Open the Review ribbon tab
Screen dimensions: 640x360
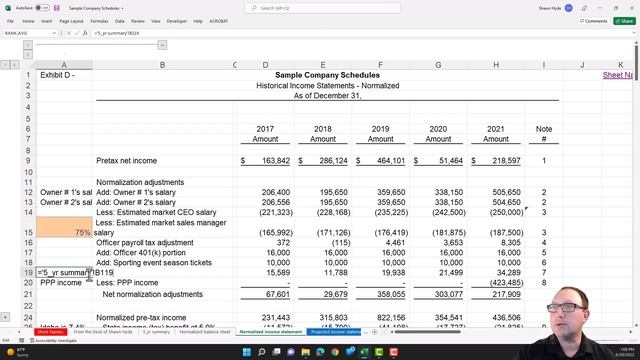pyautogui.click(x=138, y=21)
